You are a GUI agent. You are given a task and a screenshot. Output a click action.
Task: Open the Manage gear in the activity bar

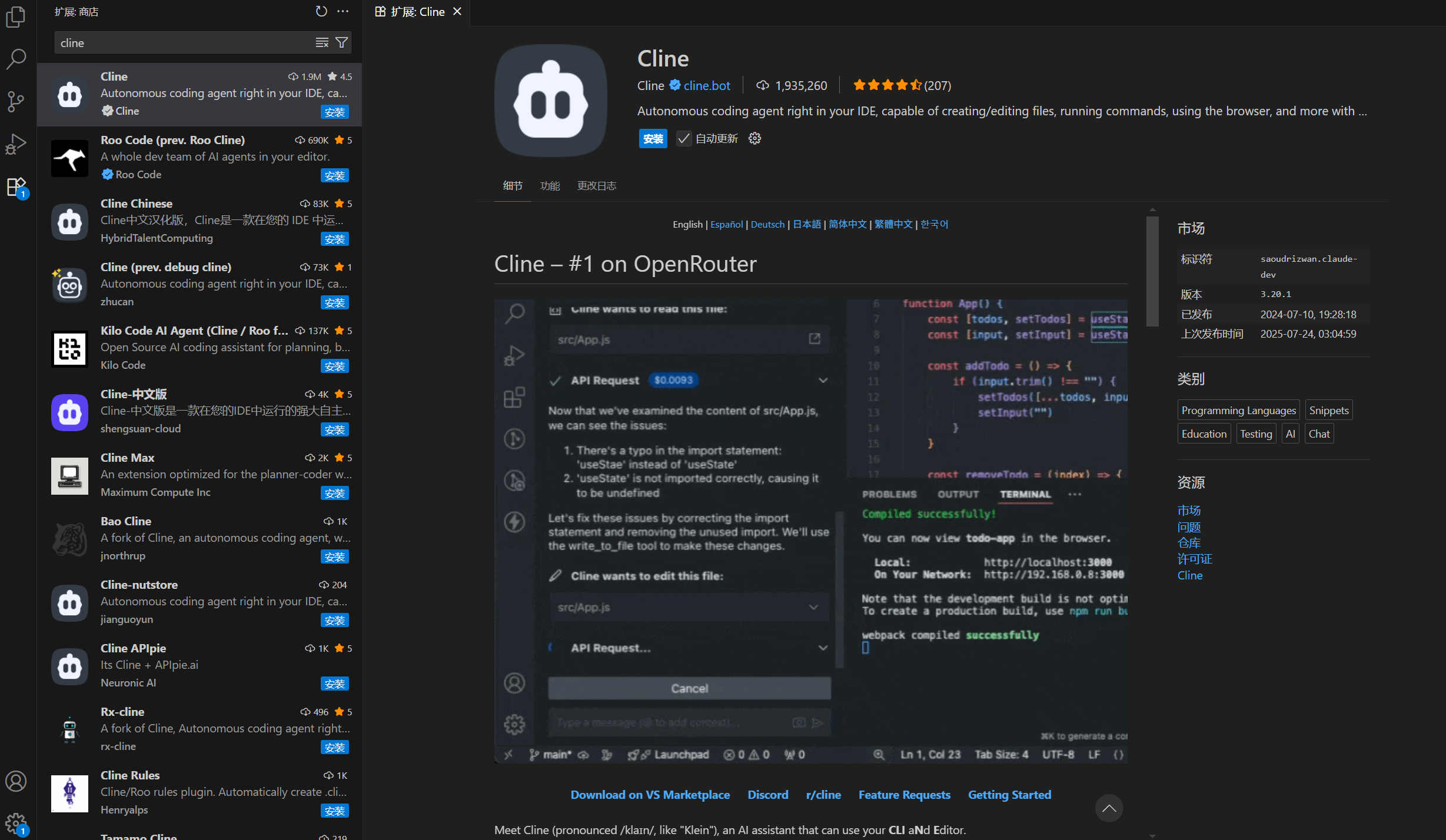[16, 822]
